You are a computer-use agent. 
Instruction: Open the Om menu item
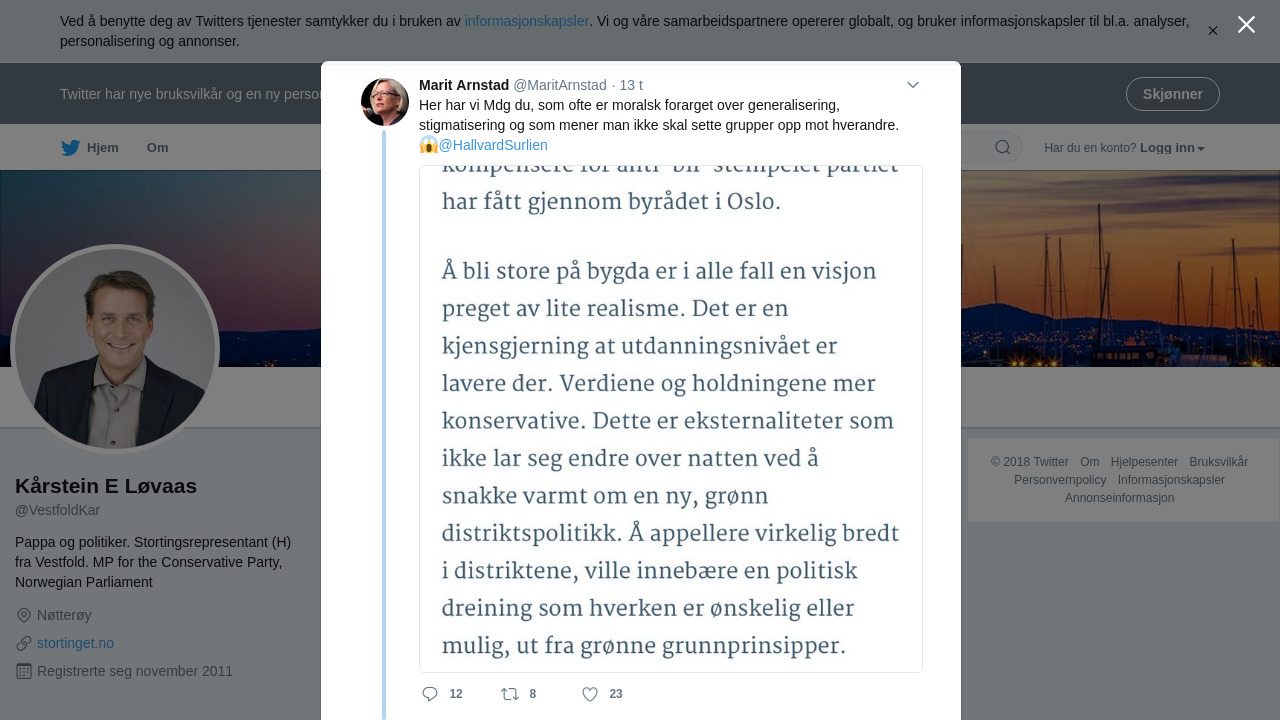pyautogui.click(x=157, y=148)
